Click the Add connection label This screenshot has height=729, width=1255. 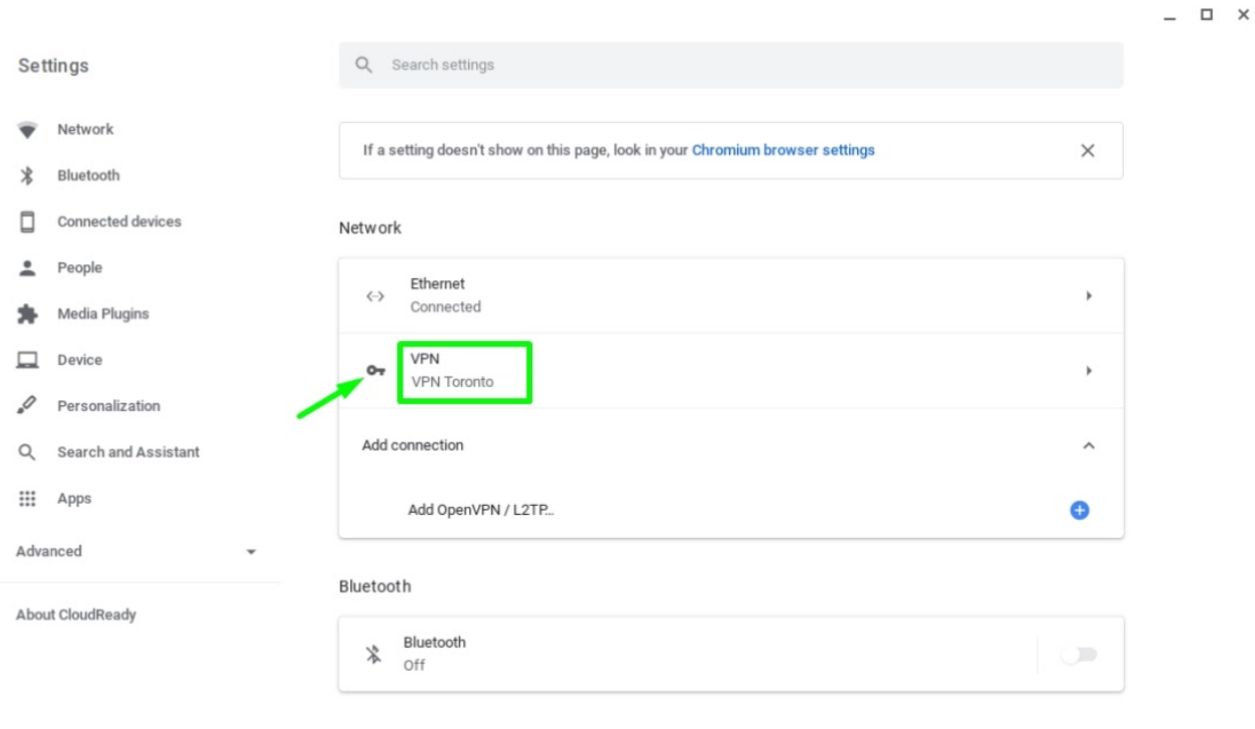(x=413, y=446)
